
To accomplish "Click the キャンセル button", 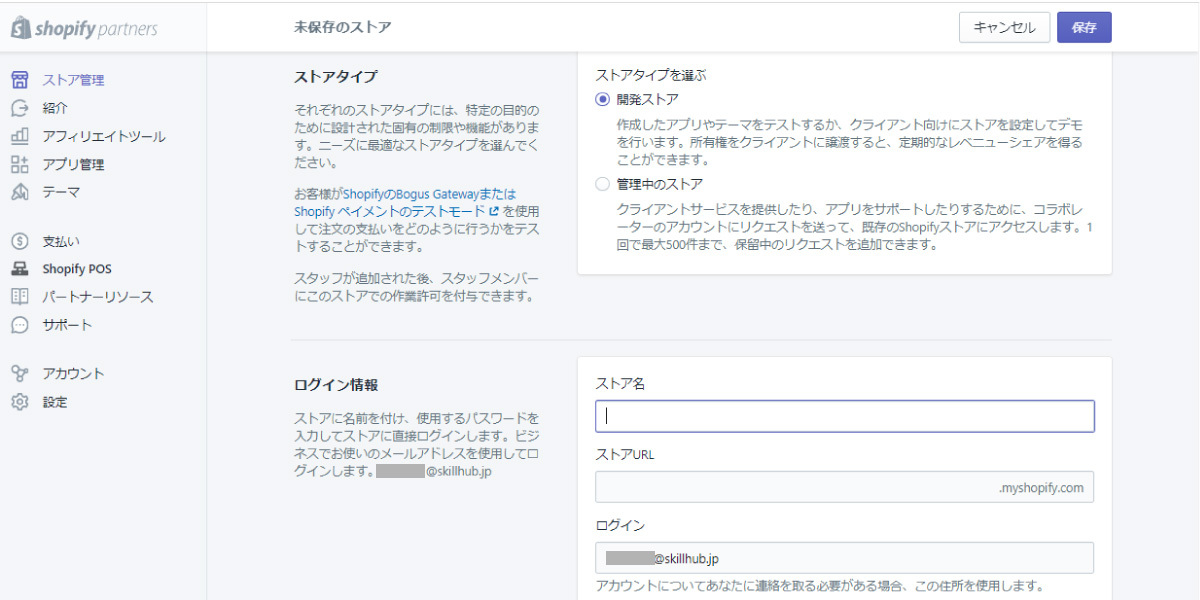I will tap(1004, 27).
